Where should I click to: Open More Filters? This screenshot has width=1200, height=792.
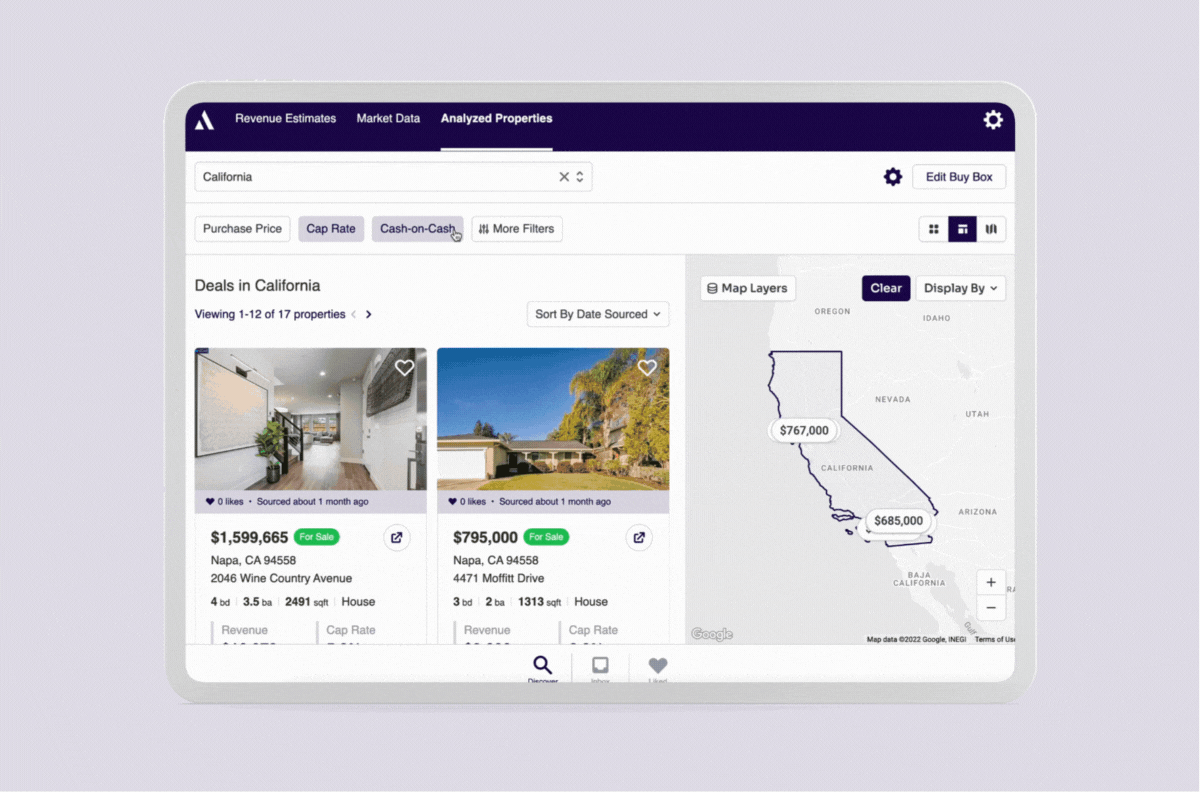[x=517, y=229]
